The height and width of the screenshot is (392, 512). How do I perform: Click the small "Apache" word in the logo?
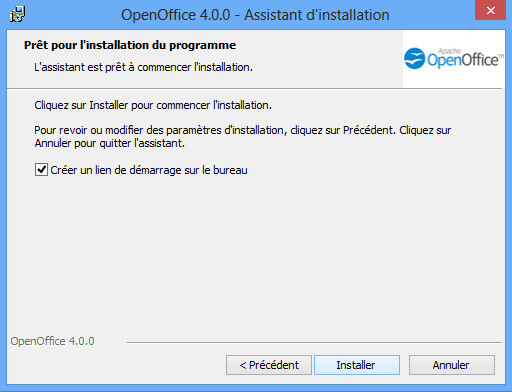coord(450,51)
